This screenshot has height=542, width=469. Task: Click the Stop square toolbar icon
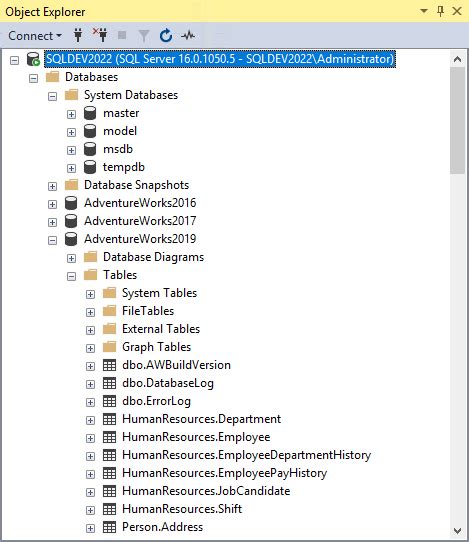click(122, 35)
